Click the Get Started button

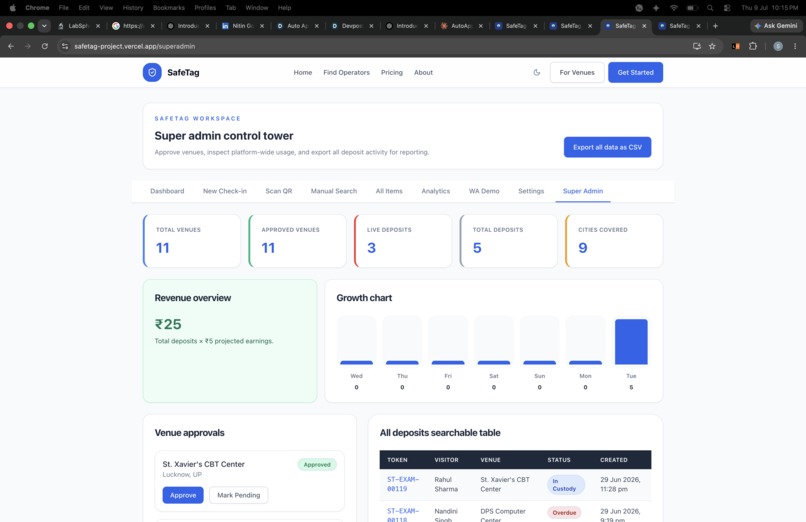(x=635, y=72)
